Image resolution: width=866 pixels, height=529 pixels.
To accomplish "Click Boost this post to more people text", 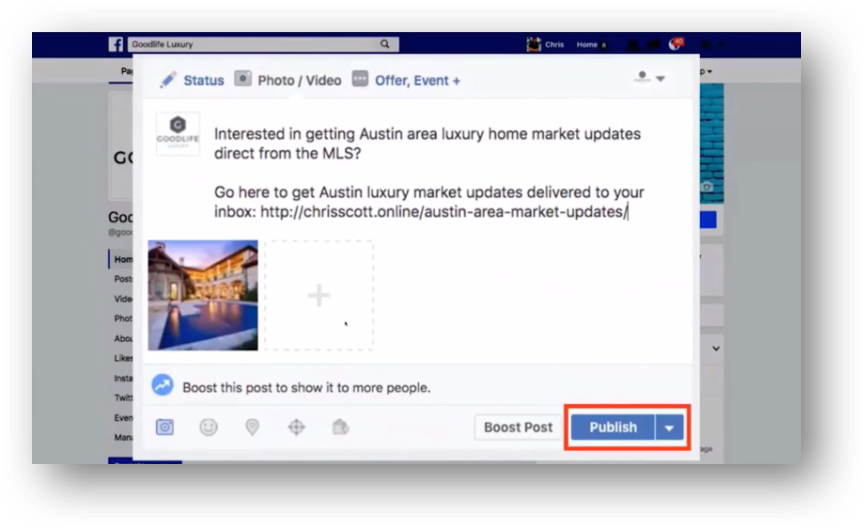I will pyautogui.click(x=307, y=388).
